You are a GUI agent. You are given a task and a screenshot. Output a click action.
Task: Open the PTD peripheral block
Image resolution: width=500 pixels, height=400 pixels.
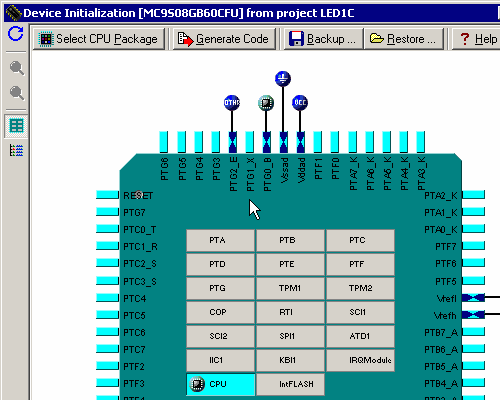point(220,264)
